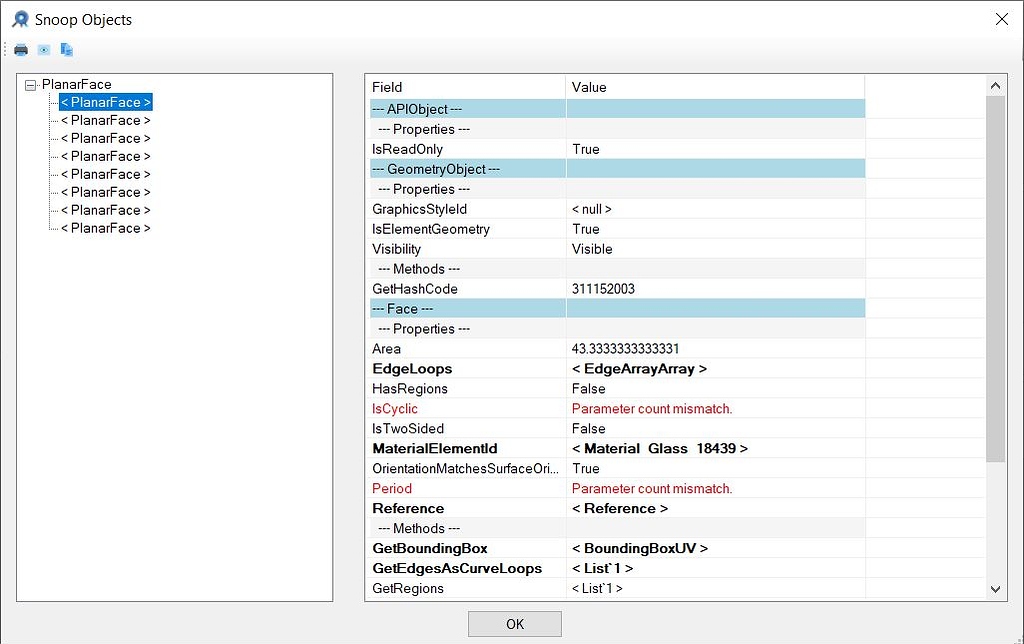Click the EdgeLoops property row
This screenshot has height=644, width=1024.
pos(411,368)
